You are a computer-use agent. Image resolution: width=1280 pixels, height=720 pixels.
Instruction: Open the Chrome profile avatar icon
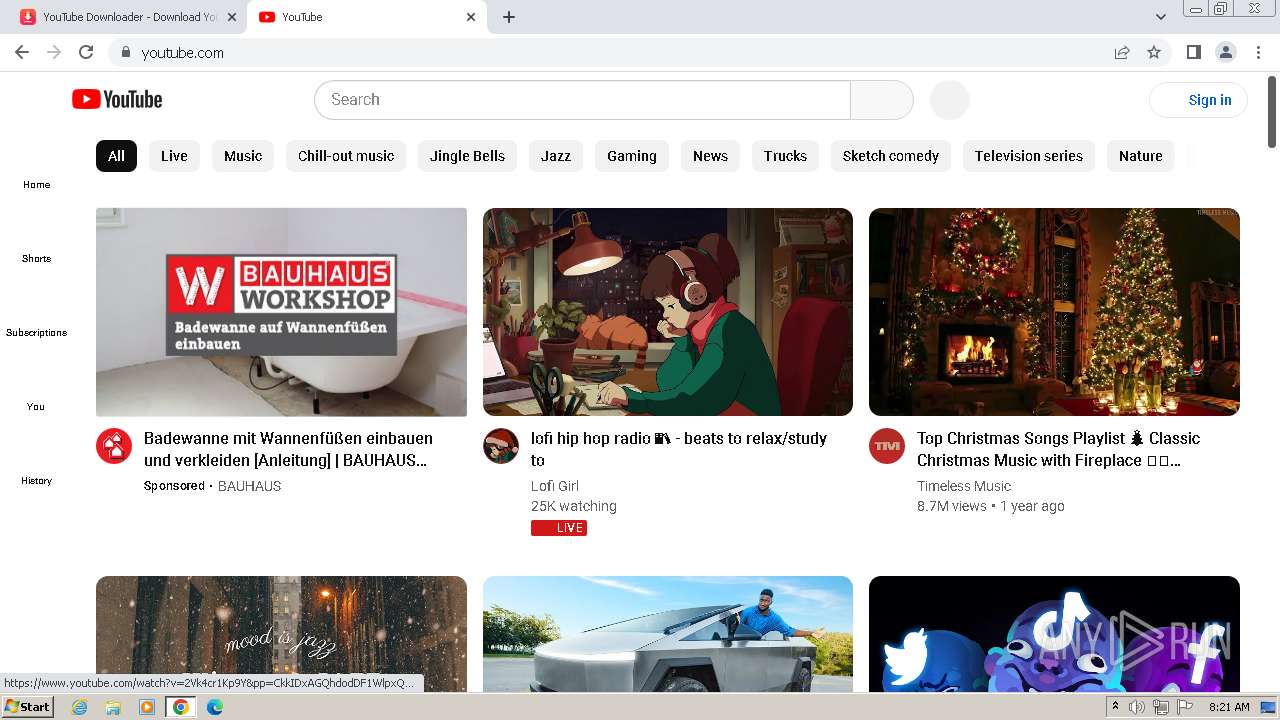[x=1225, y=52]
